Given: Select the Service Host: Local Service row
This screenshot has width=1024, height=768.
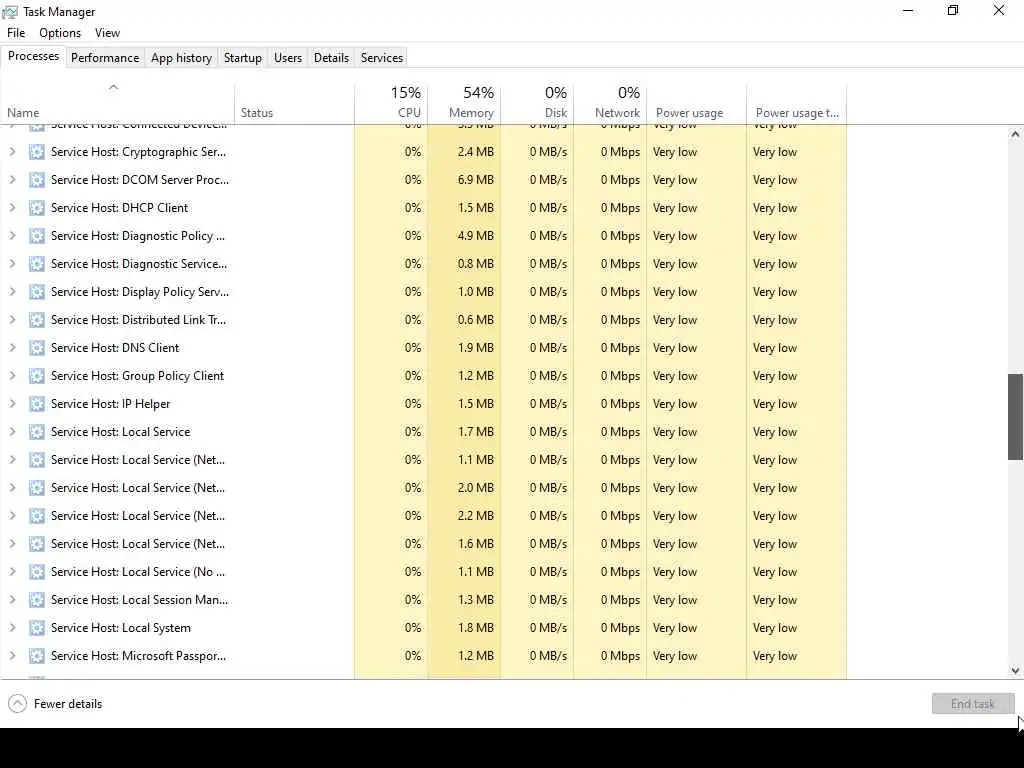Looking at the screenshot, I should [423, 432].
